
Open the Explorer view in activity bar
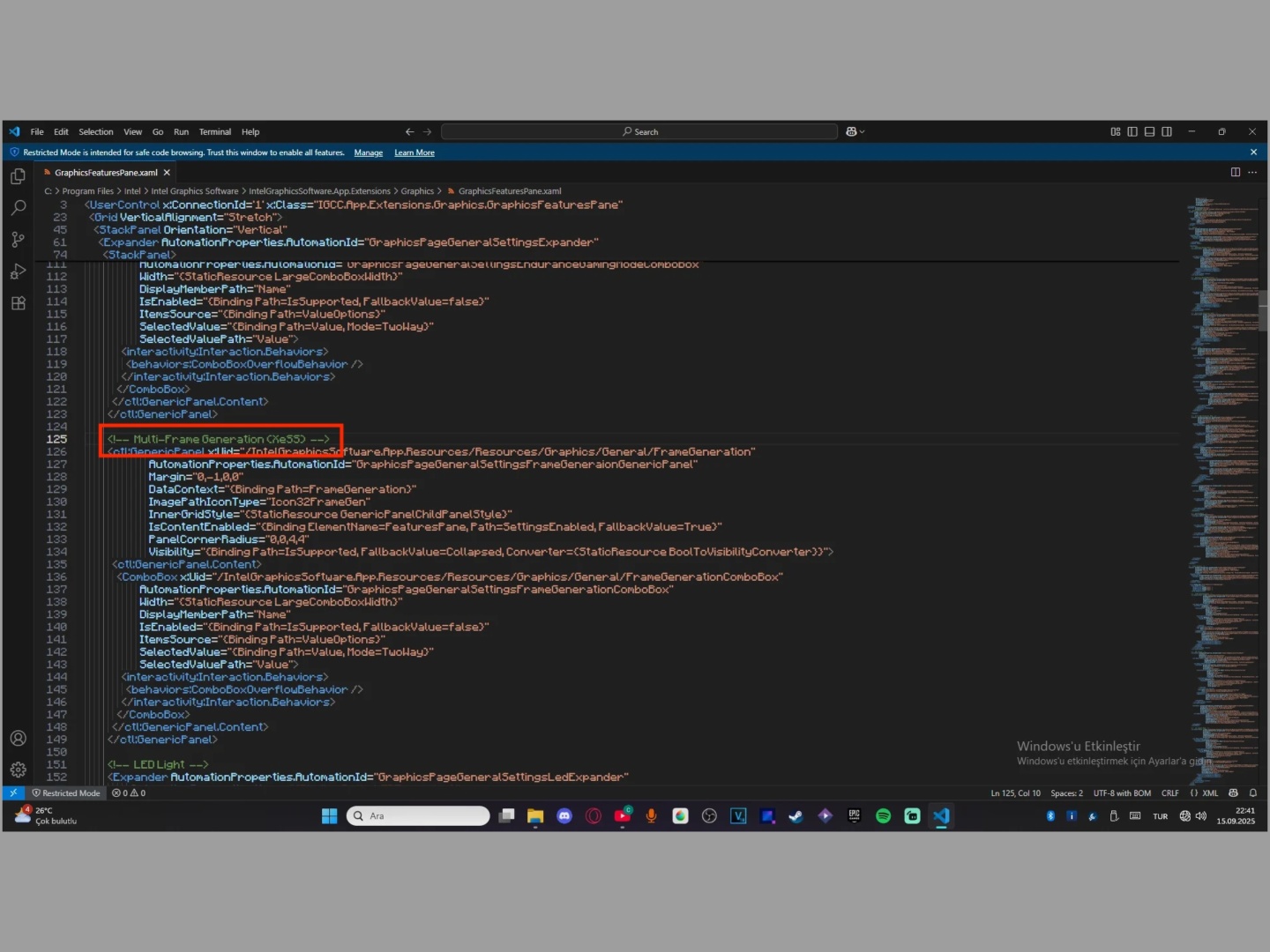18,176
